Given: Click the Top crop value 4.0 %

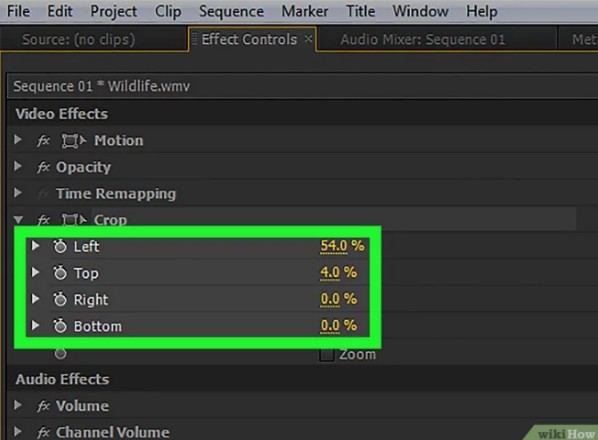Looking at the screenshot, I should tap(339, 273).
